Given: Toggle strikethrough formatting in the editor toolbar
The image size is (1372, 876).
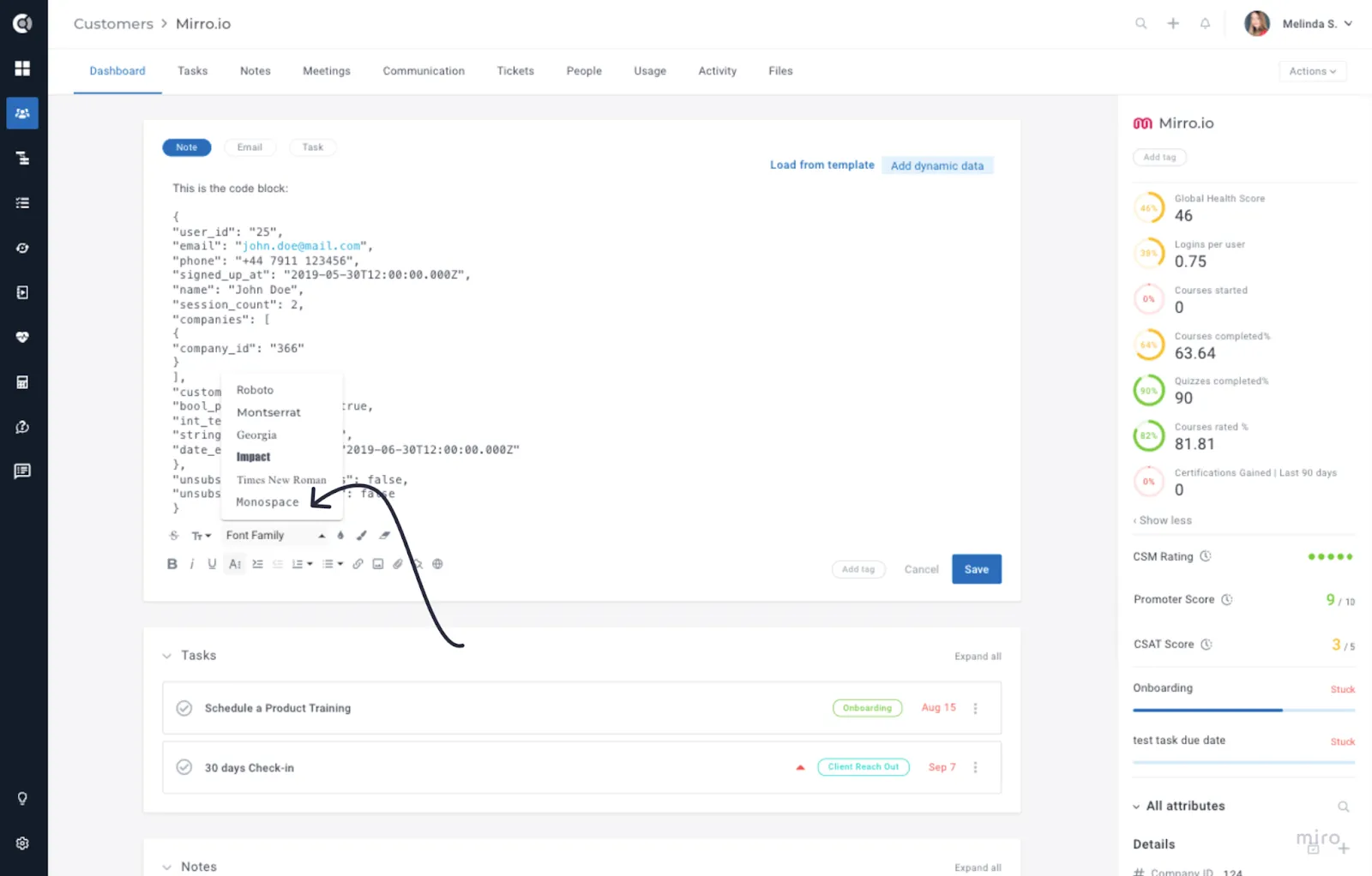Looking at the screenshot, I should [174, 536].
